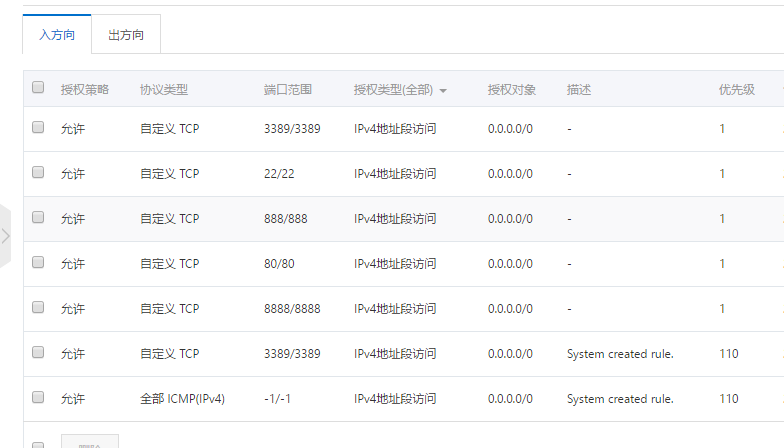Toggle the select-all checkbox in table header
Screen dimensions: 784x448
click(x=38, y=88)
